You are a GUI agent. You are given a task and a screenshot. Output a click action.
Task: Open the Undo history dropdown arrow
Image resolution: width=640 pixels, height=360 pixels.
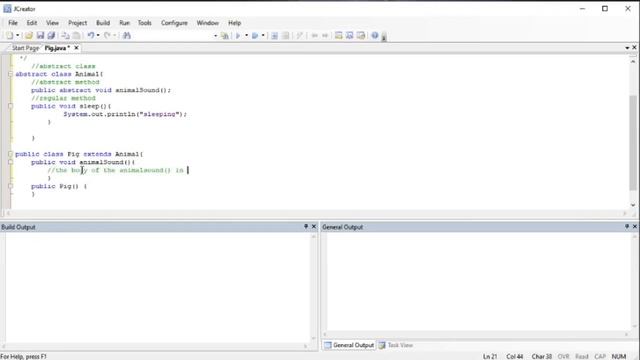coord(98,36)
